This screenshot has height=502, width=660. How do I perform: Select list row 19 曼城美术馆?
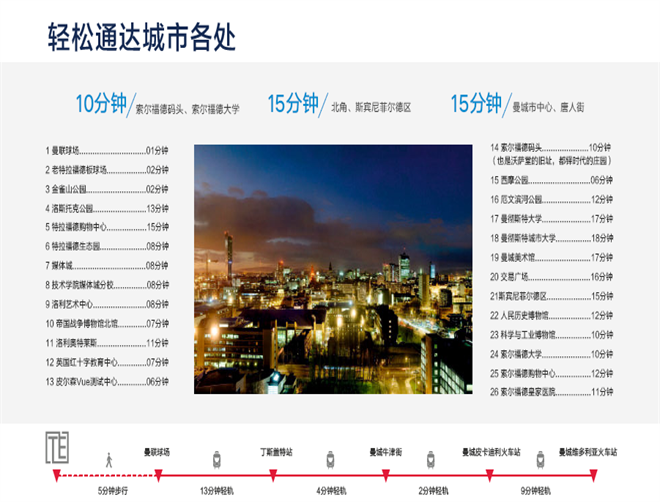551,258
